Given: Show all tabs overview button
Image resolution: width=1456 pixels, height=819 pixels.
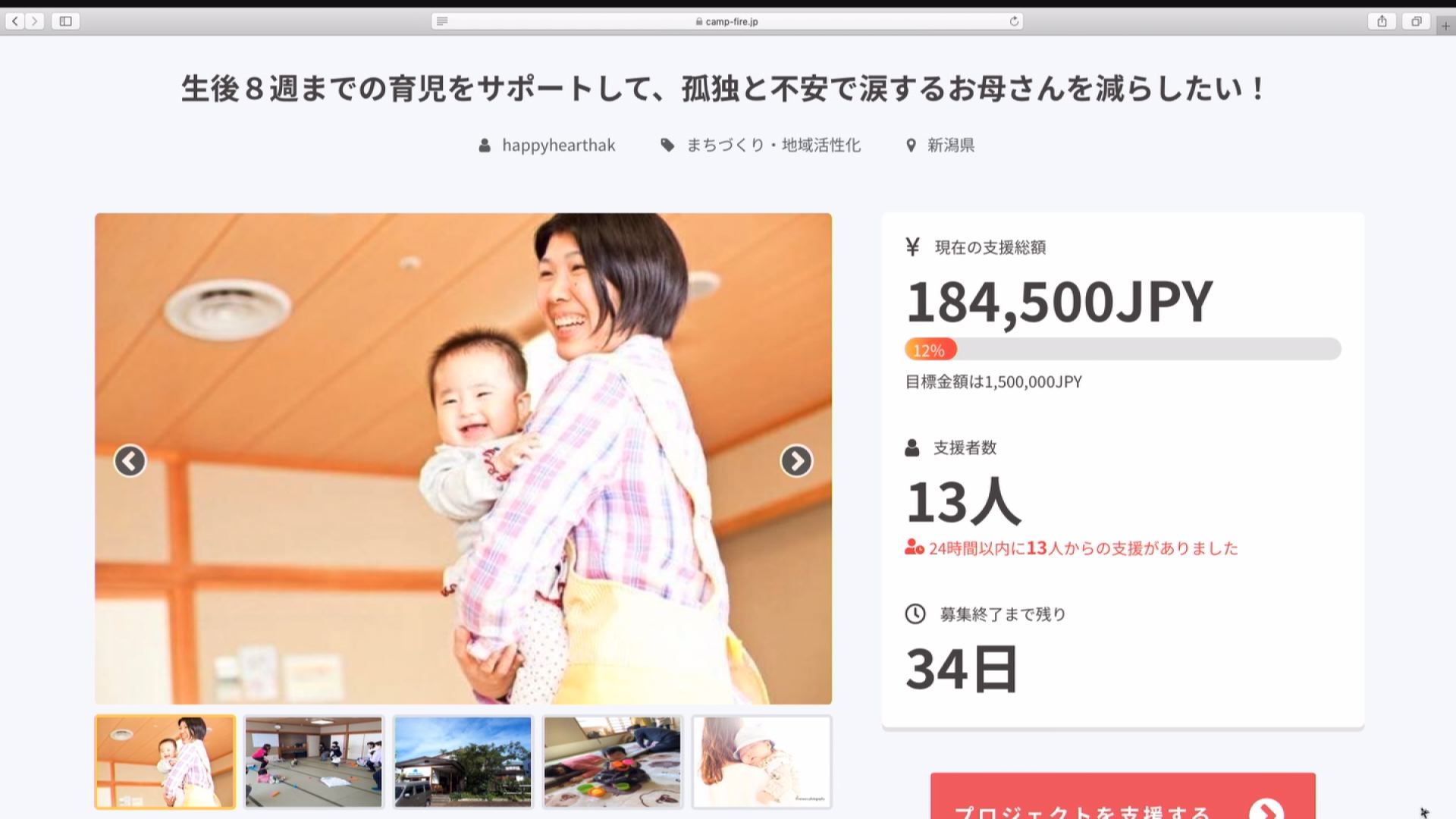Looking at the screenshot, I should click(x=1416, y=21).
